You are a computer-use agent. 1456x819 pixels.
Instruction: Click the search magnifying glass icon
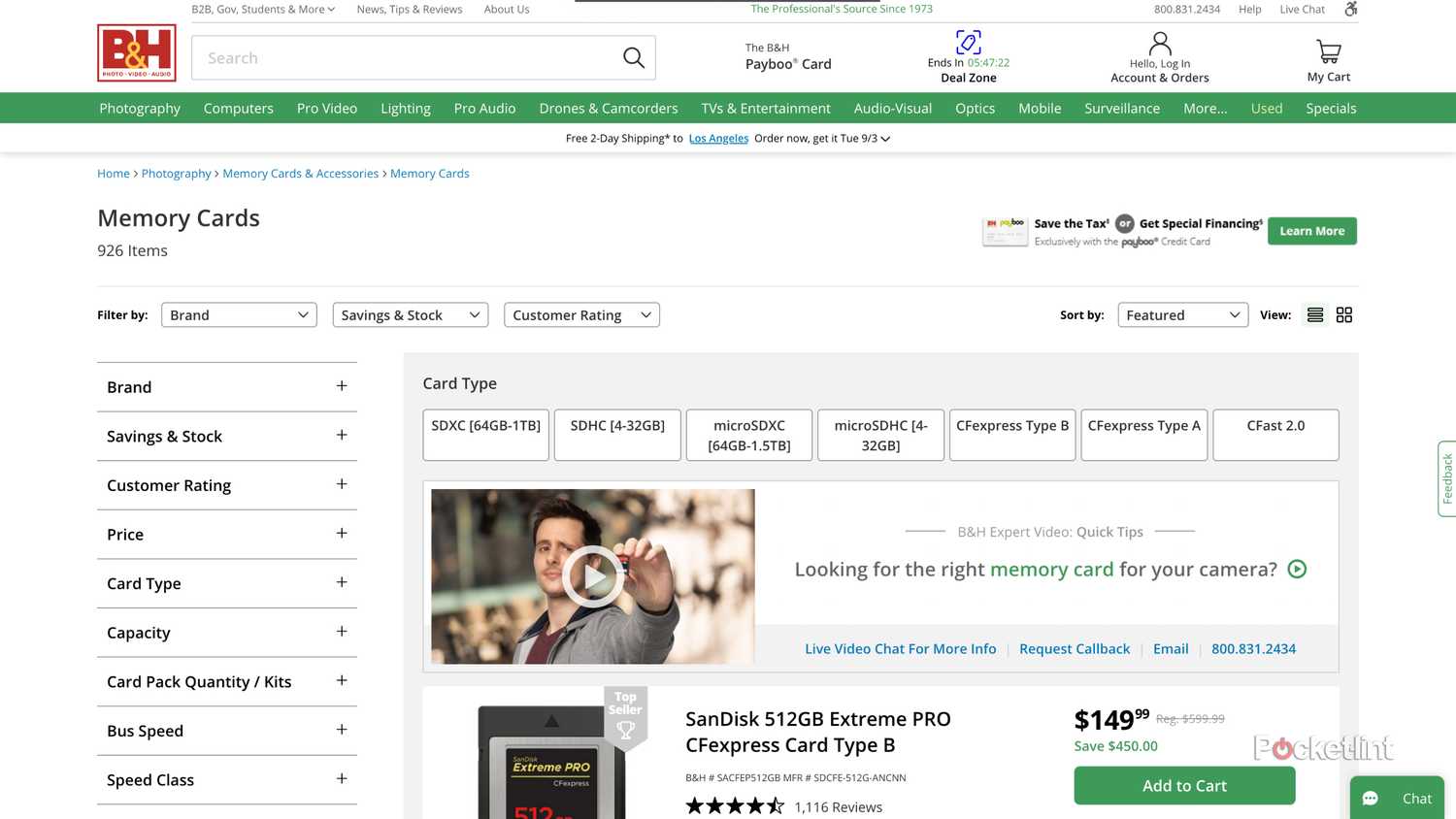tap(633, 57)
